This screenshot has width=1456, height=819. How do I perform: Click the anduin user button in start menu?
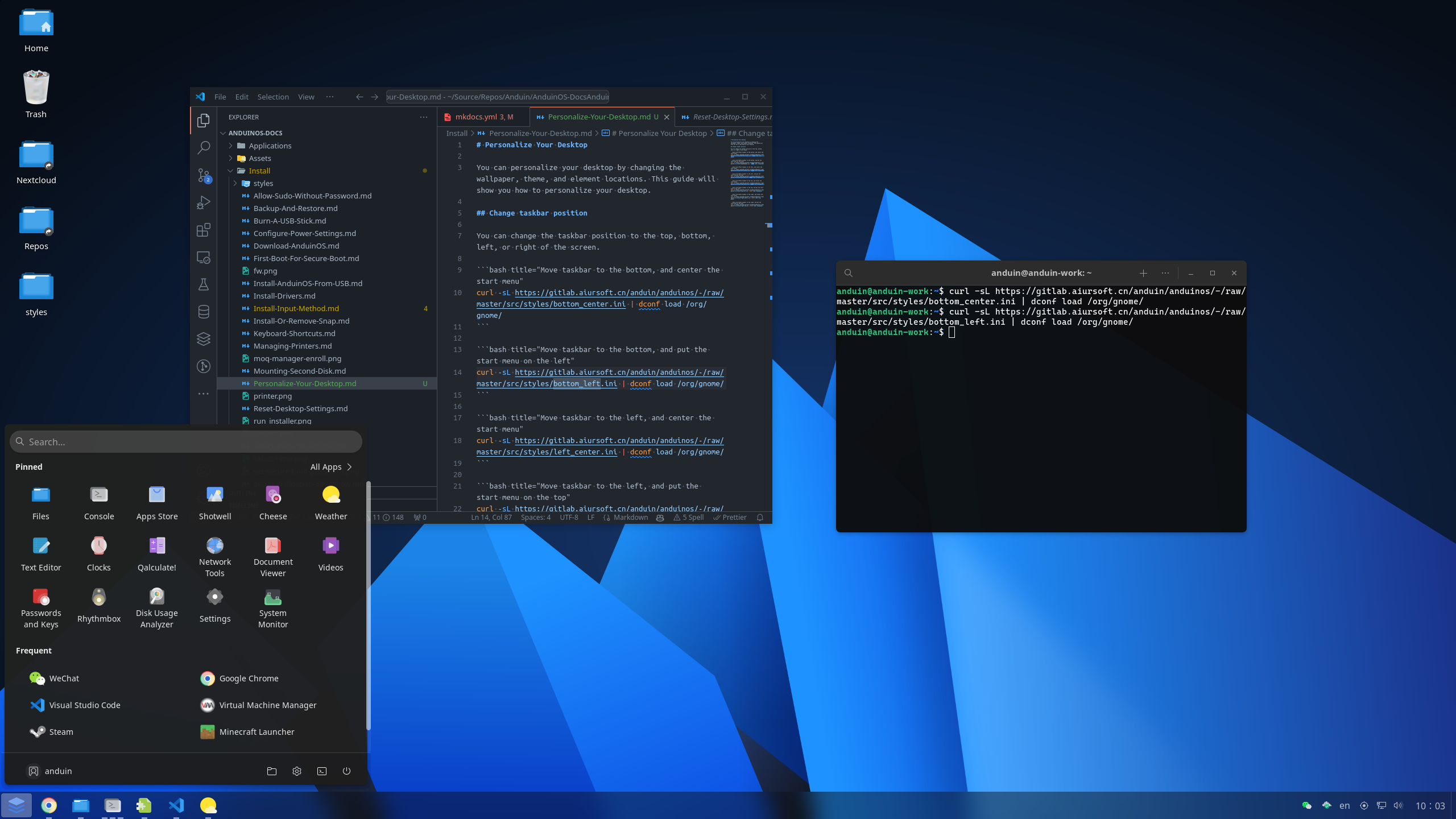[x=50, y=771]
